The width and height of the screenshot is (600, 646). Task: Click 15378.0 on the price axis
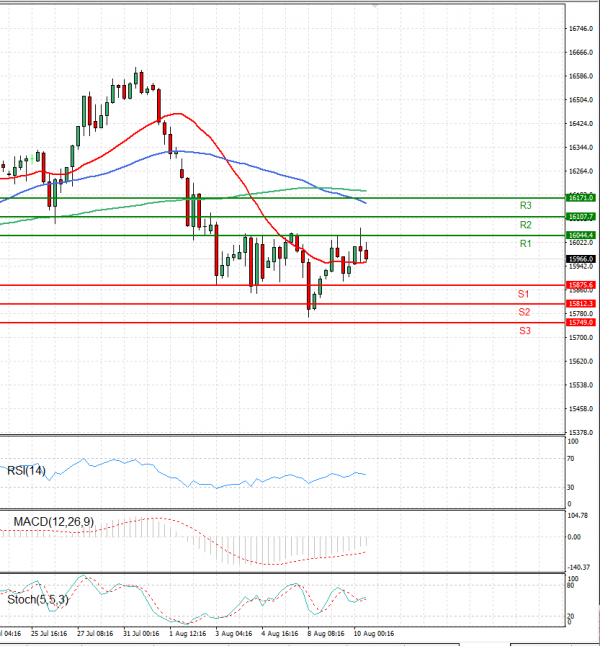click(x=581, y=433)
